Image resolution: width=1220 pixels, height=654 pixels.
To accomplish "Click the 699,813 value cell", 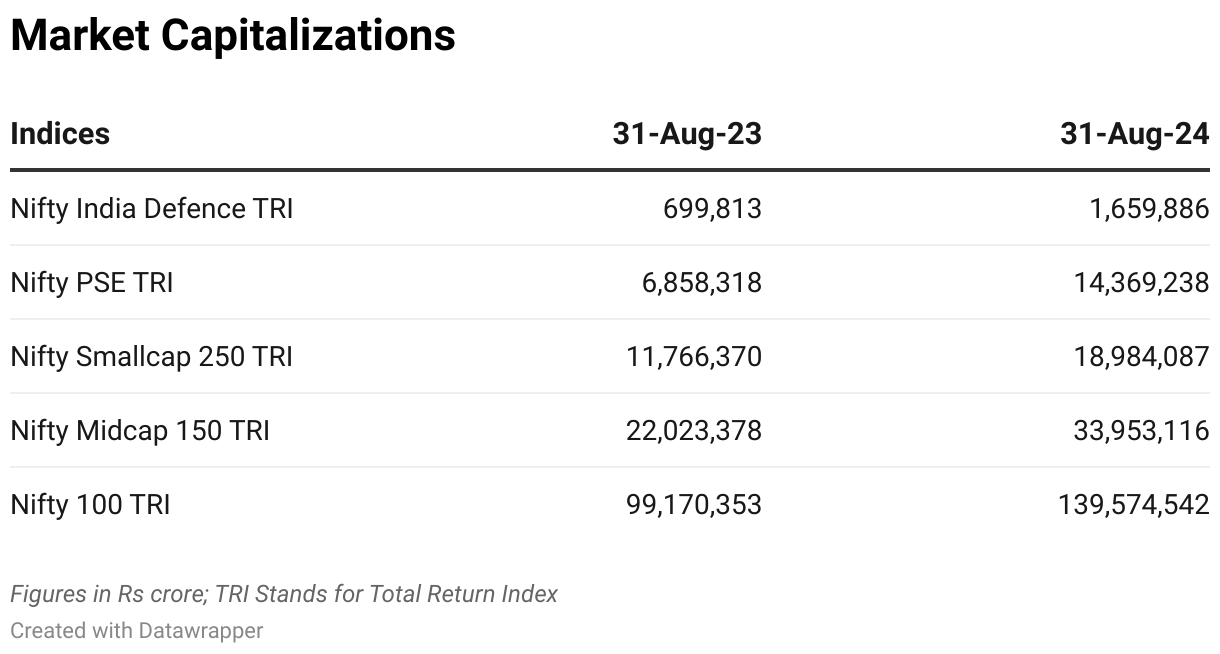I will tap(712, 209).
